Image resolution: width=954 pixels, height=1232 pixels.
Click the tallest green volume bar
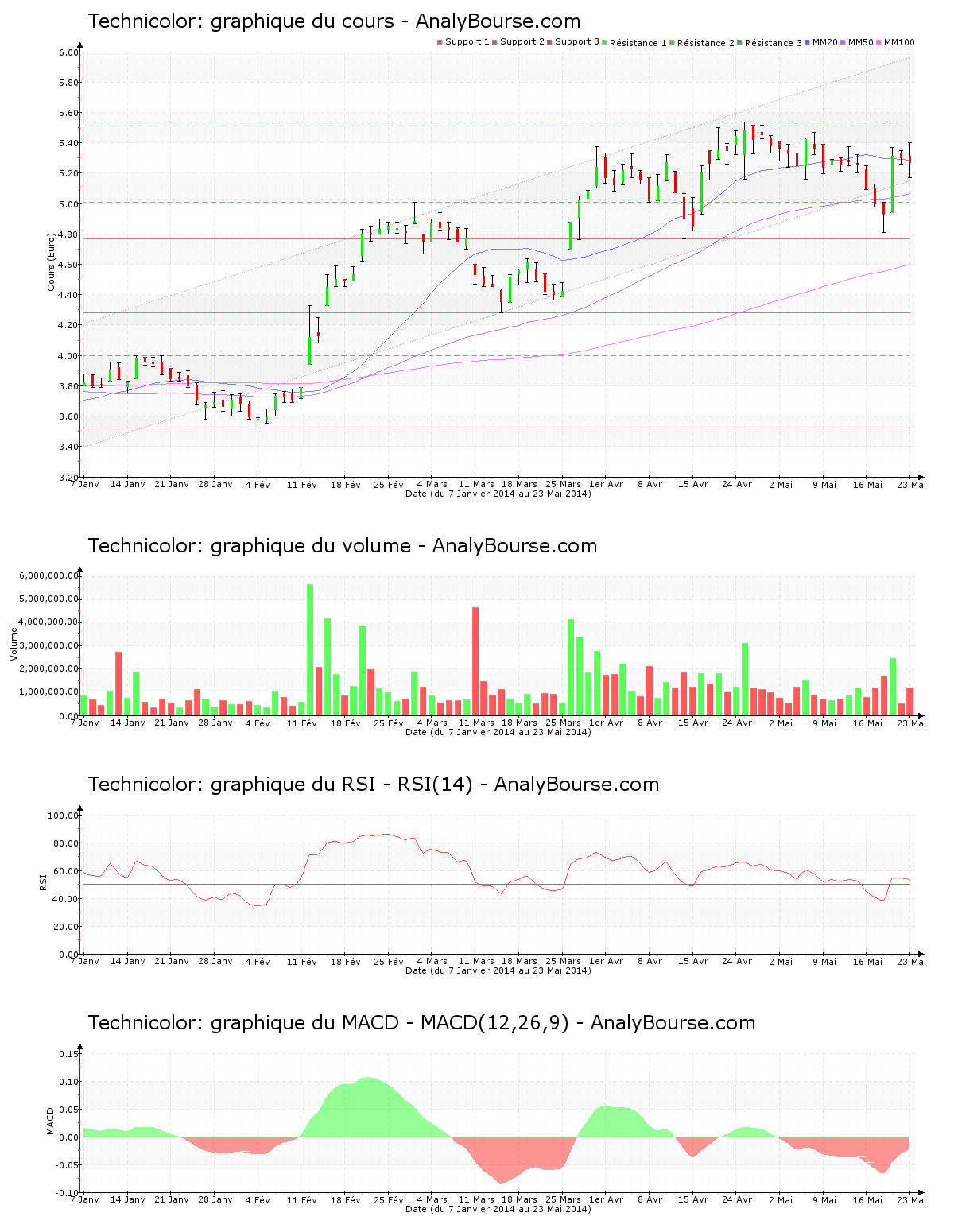[310, 650]
